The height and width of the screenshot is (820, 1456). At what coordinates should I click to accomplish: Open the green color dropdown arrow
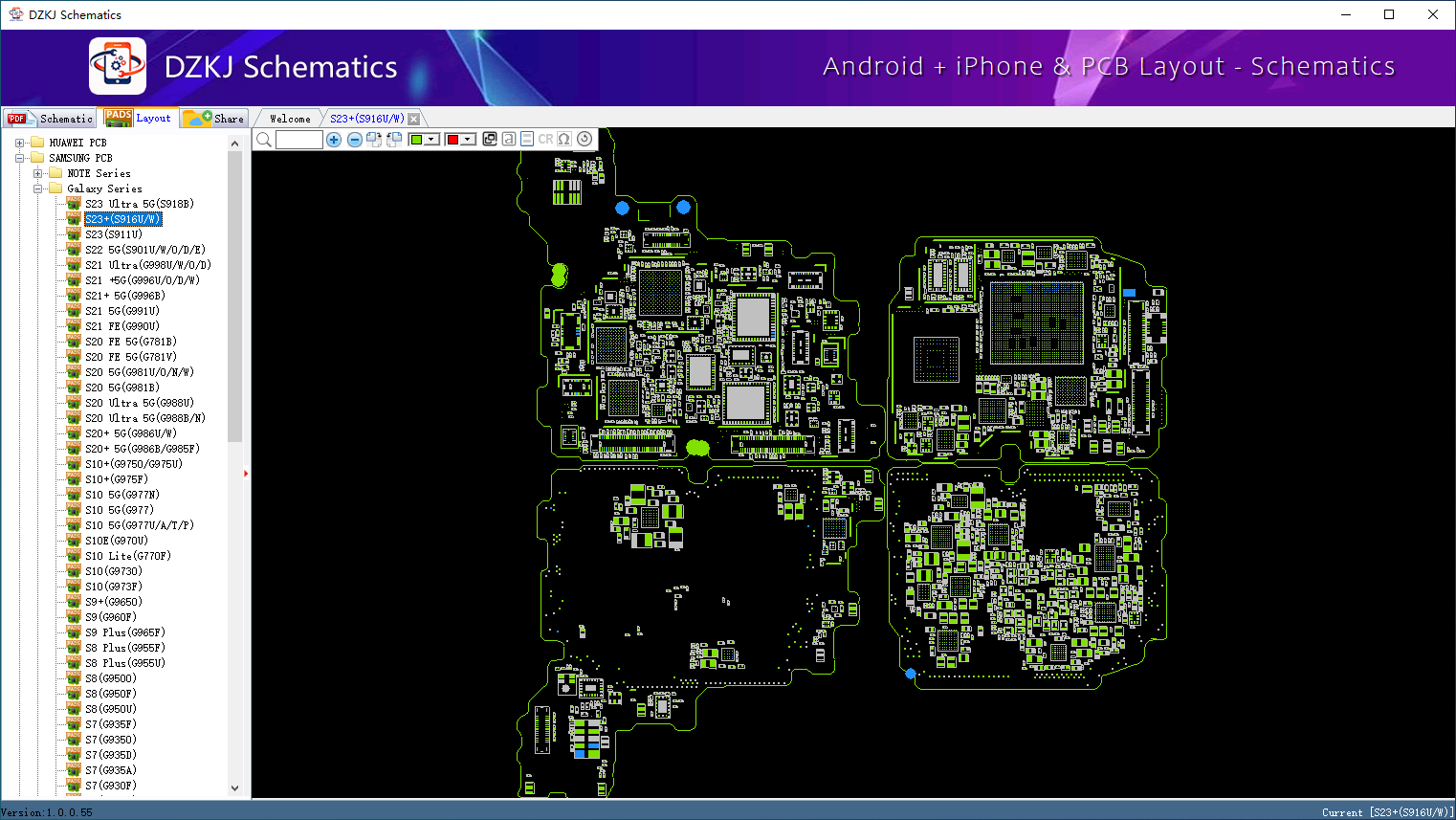click(x=432, y=140)
